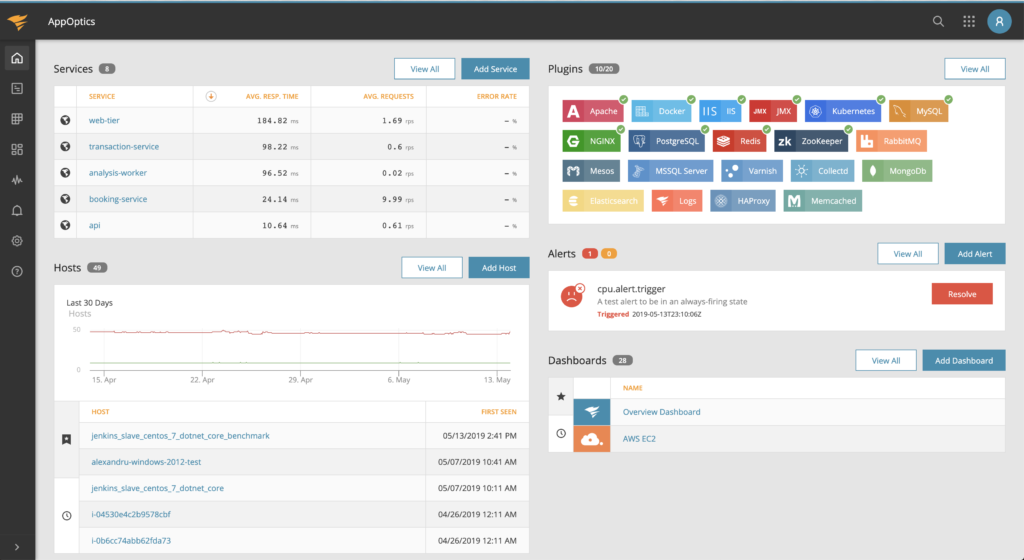Open the transaction-service link
This screenshot has width=1024, height=560.
click(x=124, y=147)
